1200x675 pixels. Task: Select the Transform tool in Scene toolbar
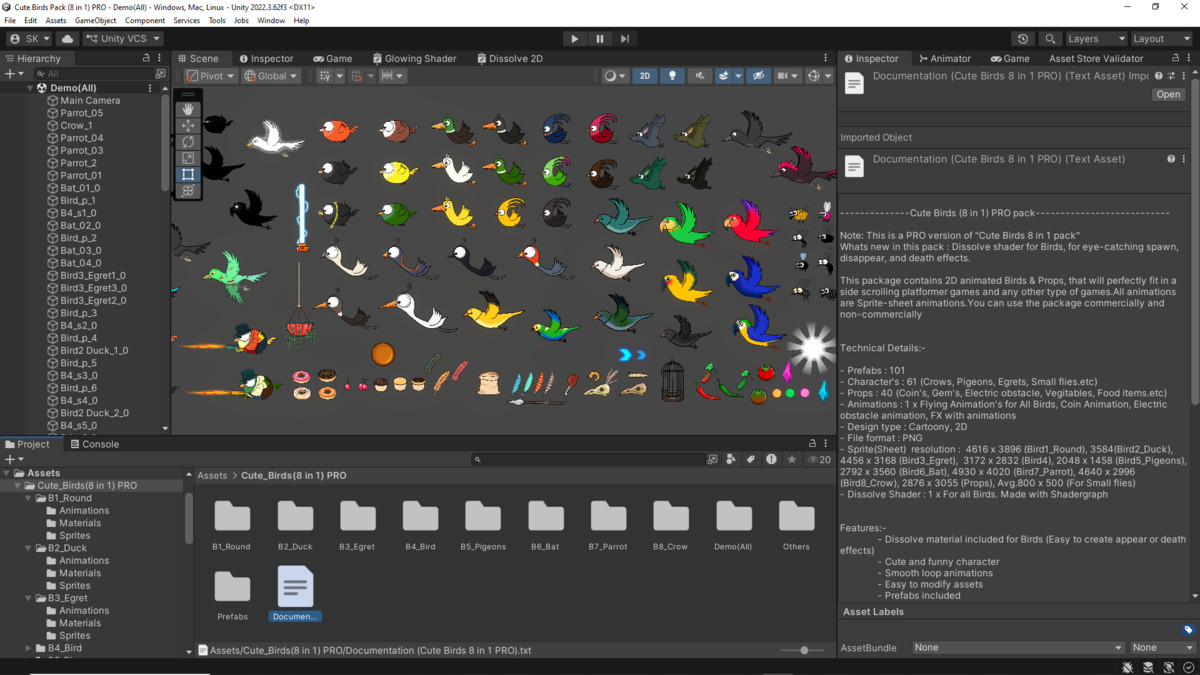pyautogui.click(x=188, y=190)
